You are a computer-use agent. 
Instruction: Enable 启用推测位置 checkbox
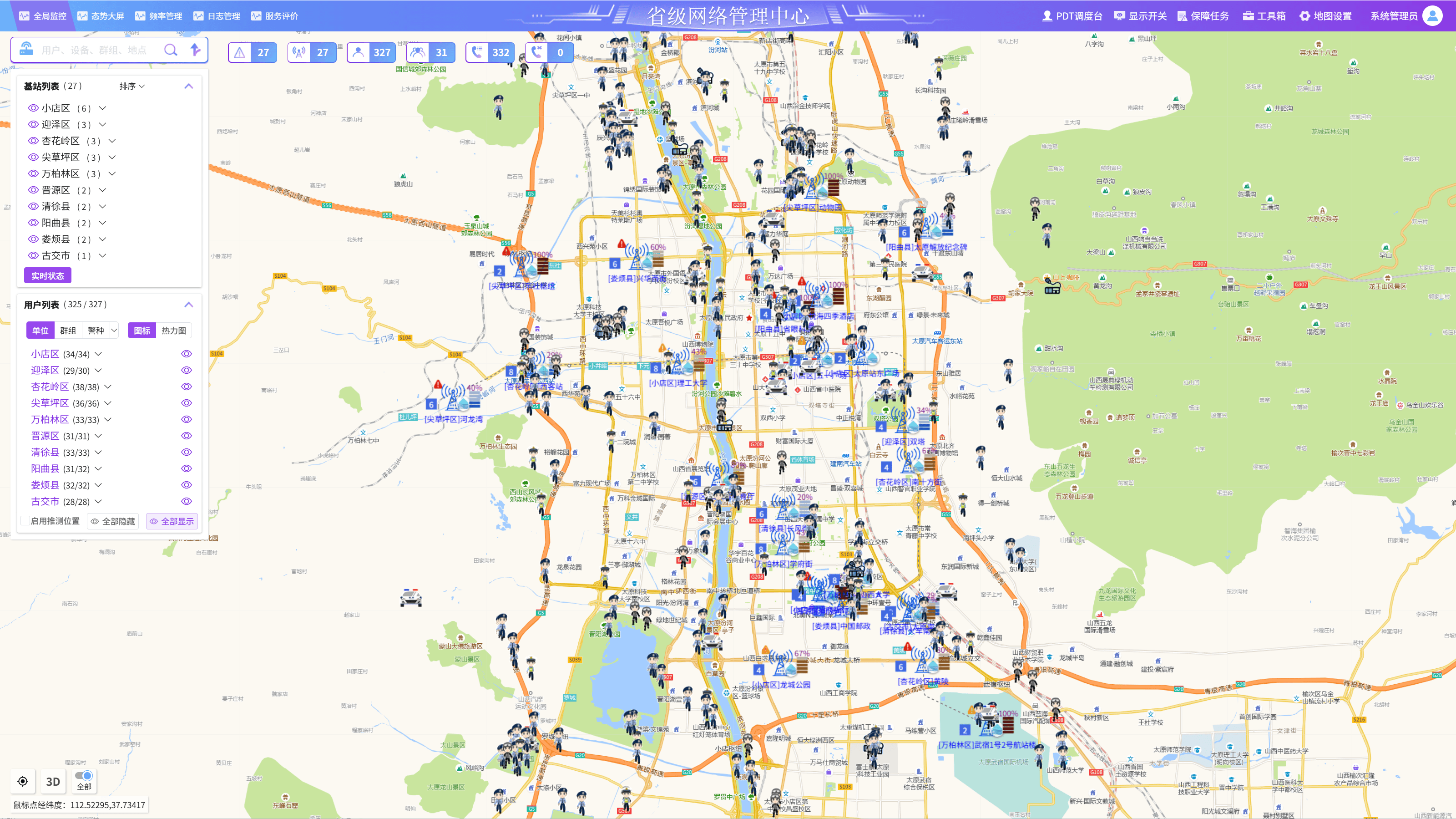tap(25, 521)
